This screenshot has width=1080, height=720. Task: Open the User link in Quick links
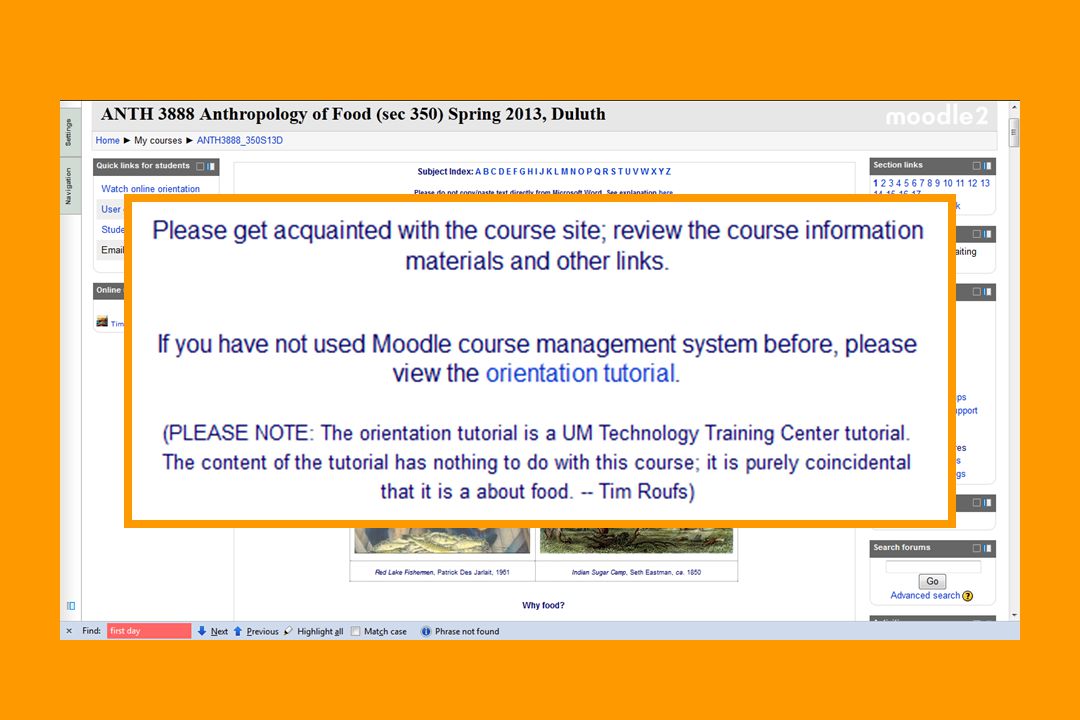(112, 209)
